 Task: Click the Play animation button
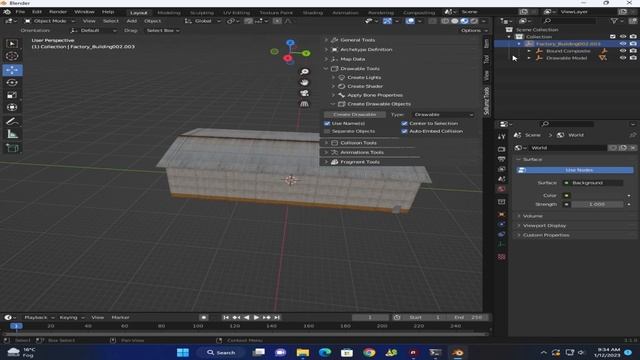tap(256, 317)
